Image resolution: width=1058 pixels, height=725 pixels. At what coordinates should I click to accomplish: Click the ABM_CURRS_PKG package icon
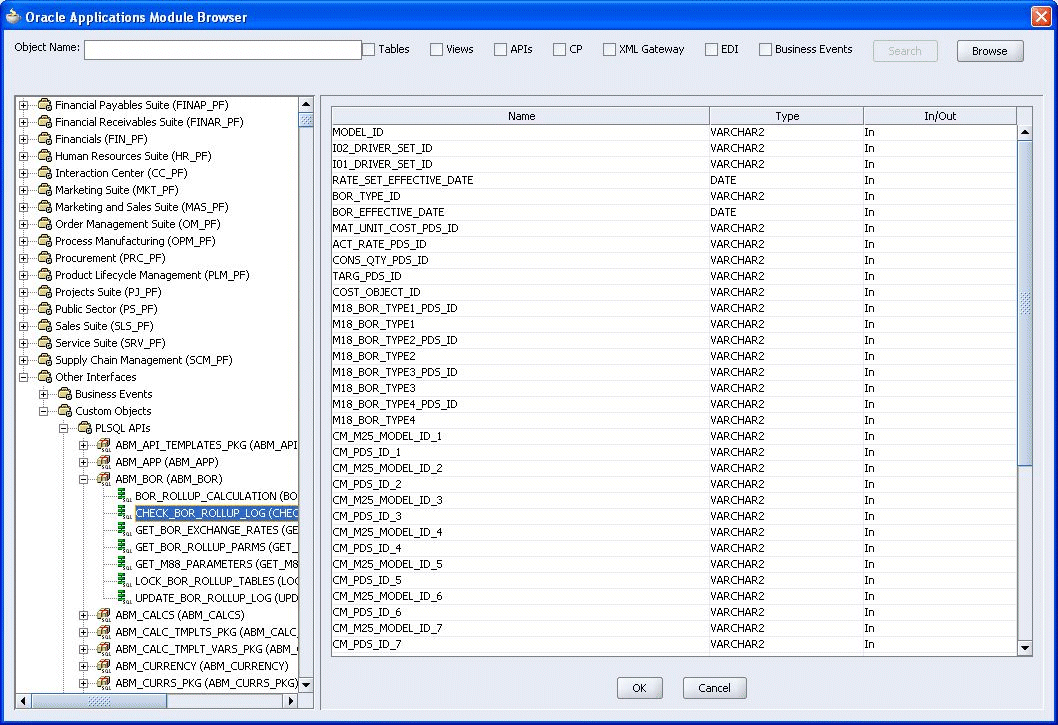(104, 683)
